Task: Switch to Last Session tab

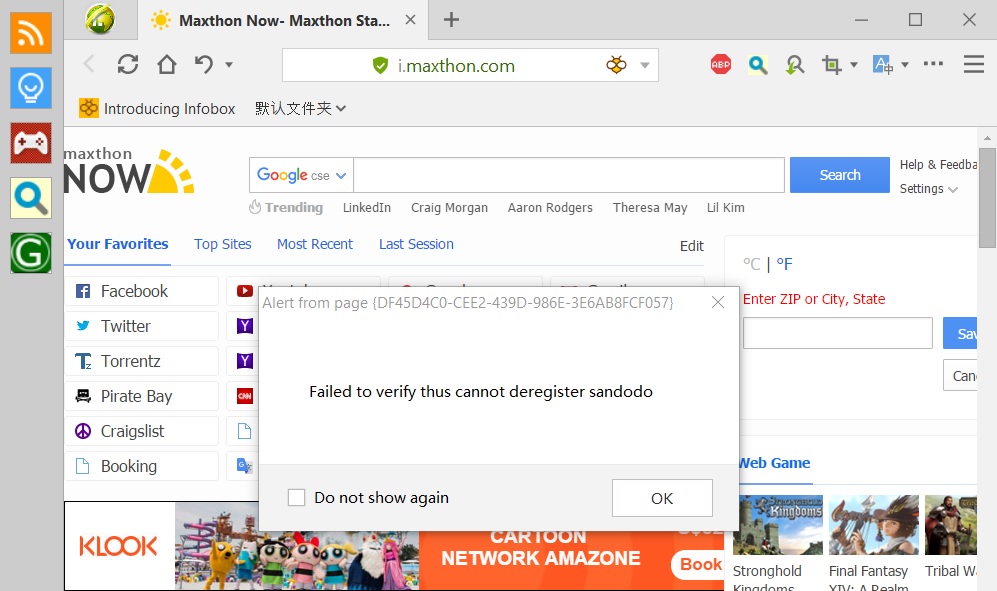Action: tap(416, 244)
